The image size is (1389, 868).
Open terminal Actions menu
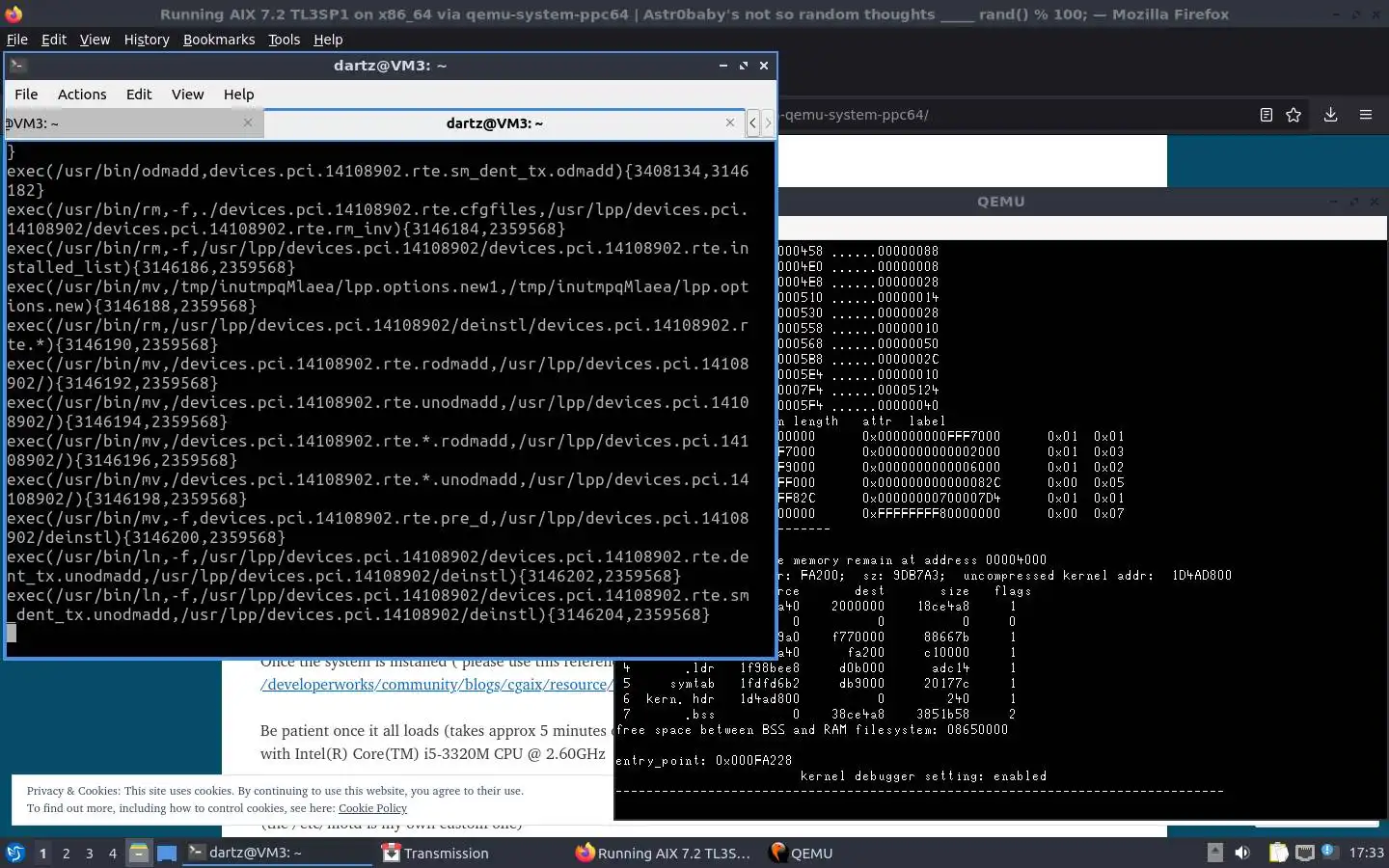tap(82, 94)
